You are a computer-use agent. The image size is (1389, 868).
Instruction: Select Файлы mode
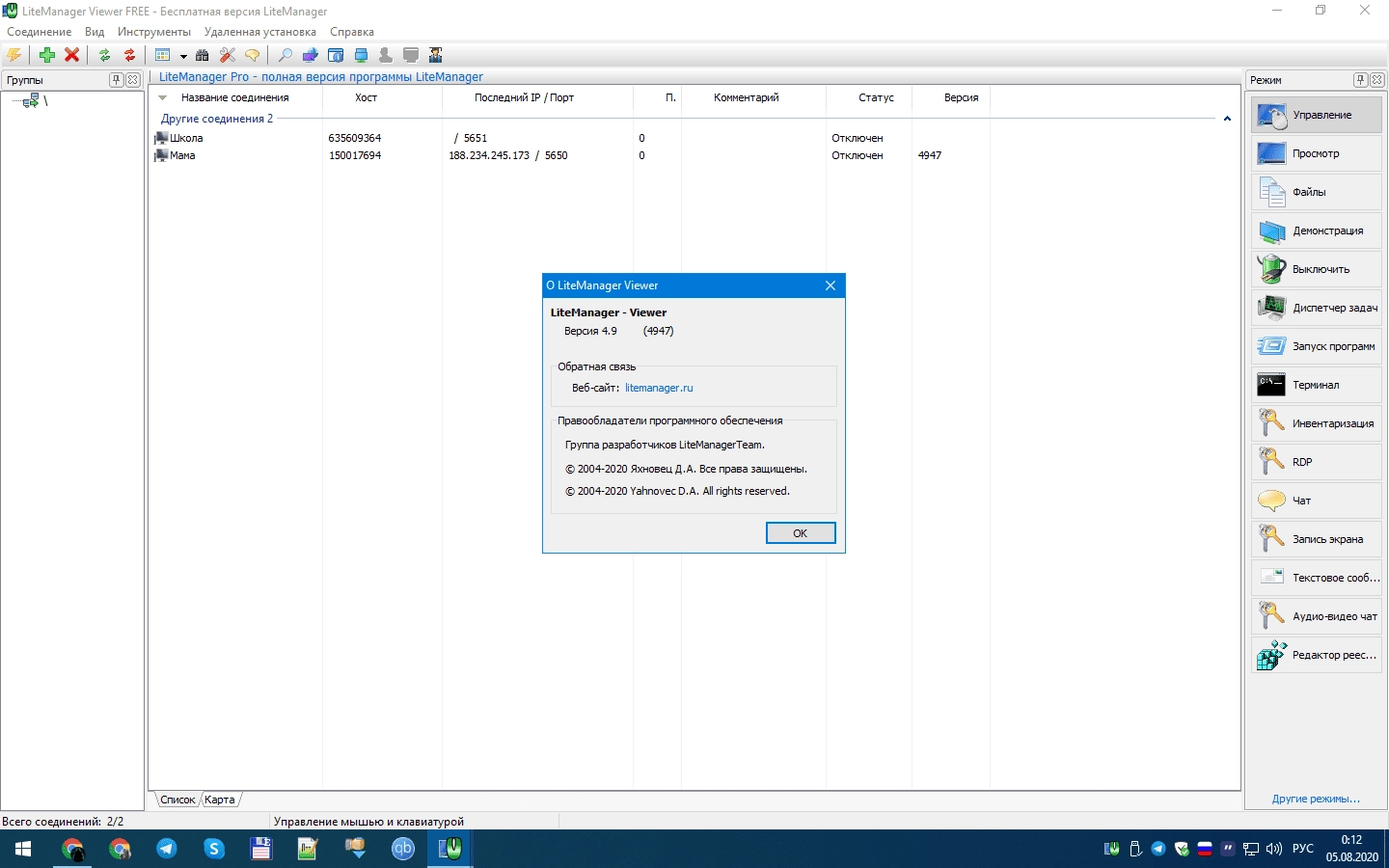[1317, 192]
